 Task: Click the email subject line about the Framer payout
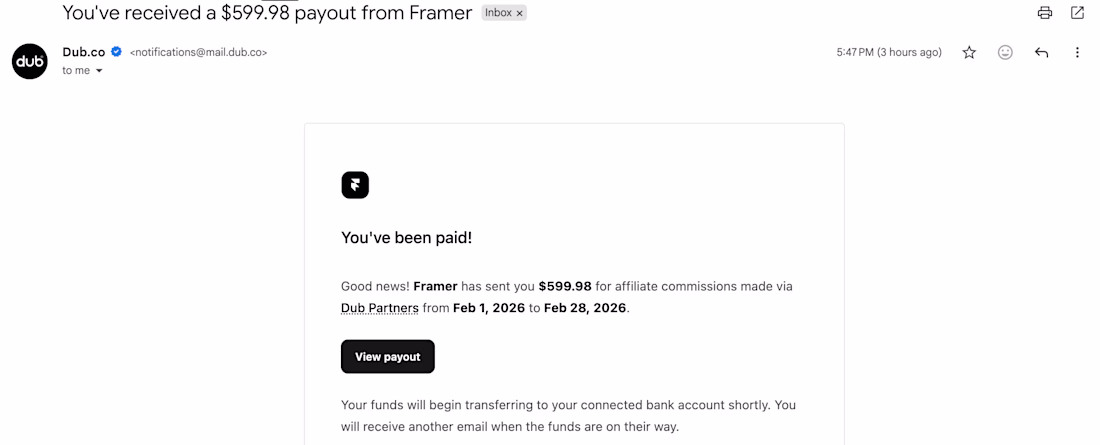[267, 13]
